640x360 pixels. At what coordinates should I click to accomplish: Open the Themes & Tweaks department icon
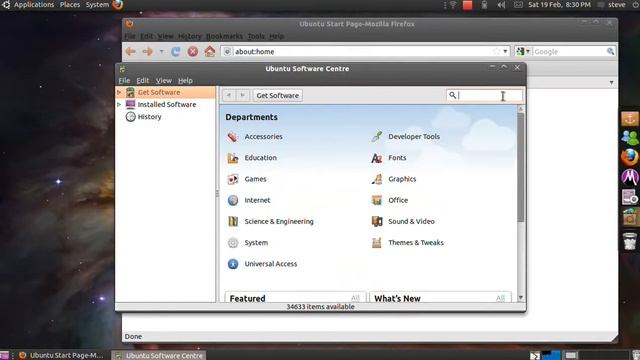tap(377, 242)
